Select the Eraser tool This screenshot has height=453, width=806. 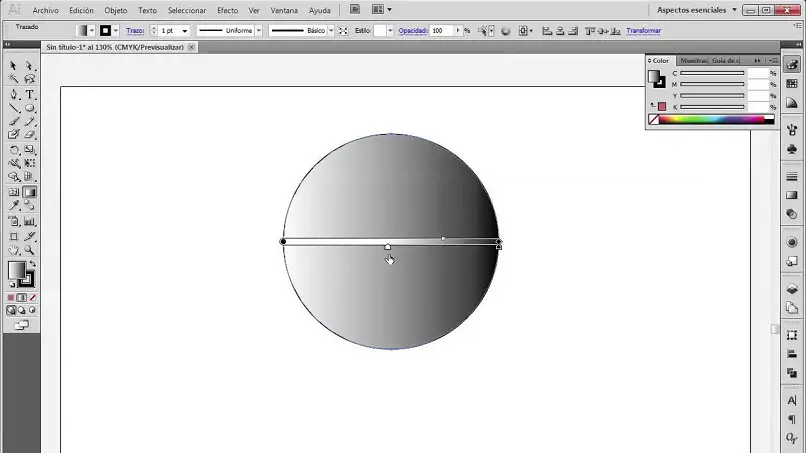click(x=29, y=135)
